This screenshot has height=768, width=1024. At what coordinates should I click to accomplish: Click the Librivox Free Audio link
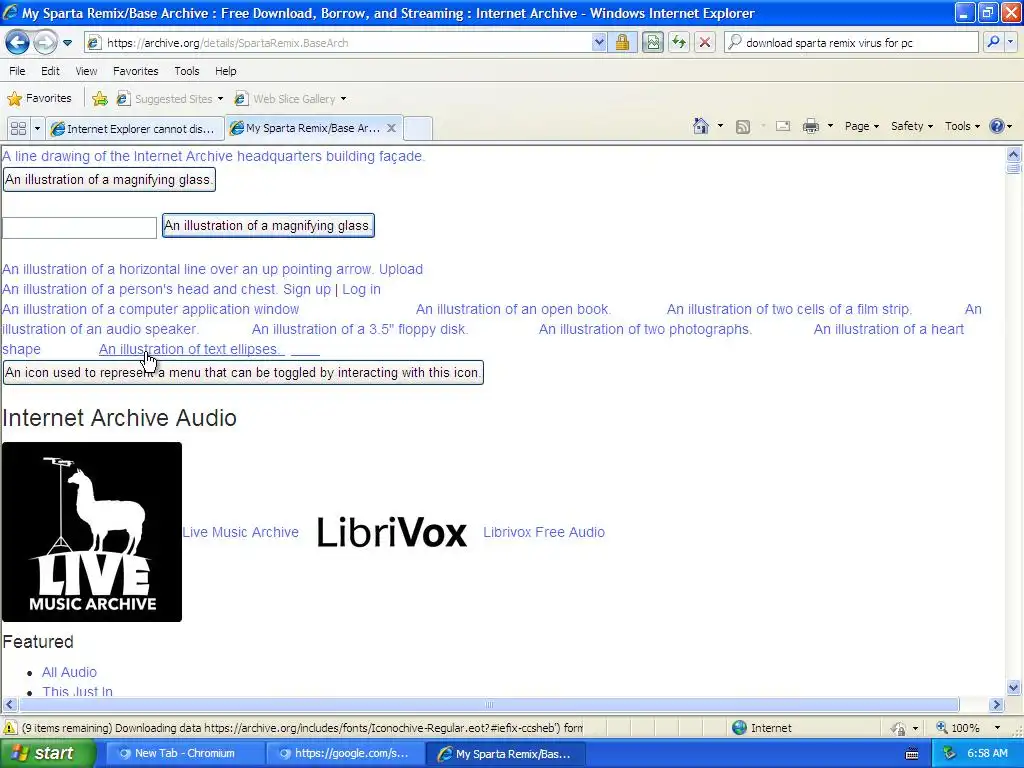(544, 532)
